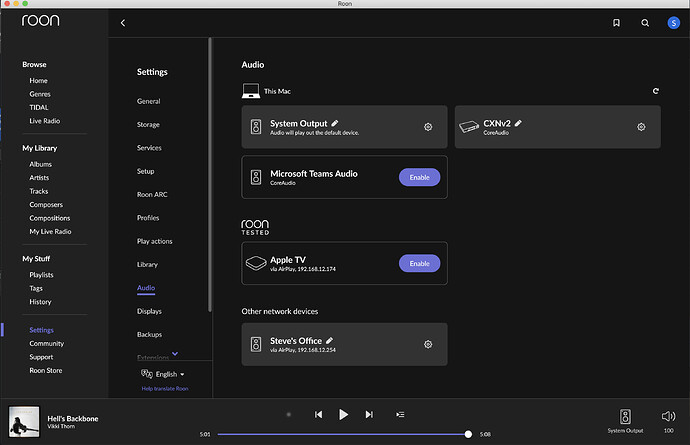Screen dimensions: 690x445
Task: Click the Help translate Roon link
Action: 164,388
